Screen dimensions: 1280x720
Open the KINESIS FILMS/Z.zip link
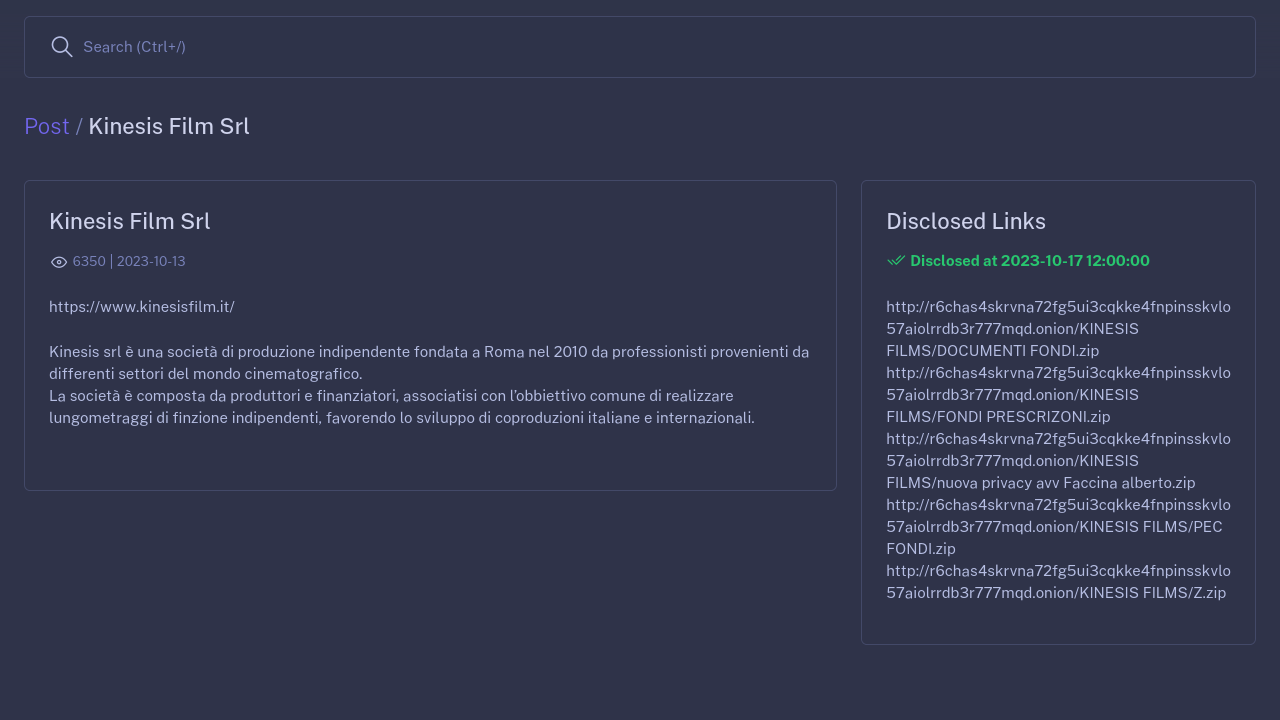[1058, 582]
